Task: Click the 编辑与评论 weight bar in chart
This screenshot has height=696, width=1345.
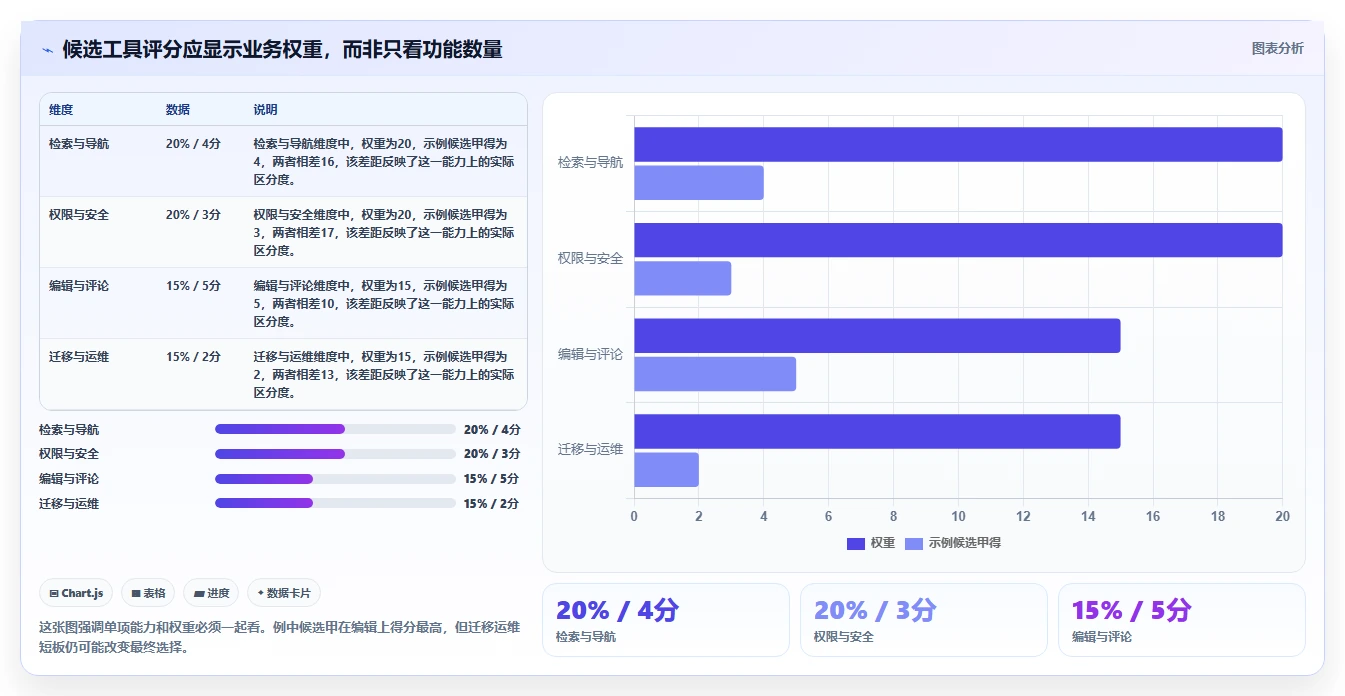Action: coord(877,336)
